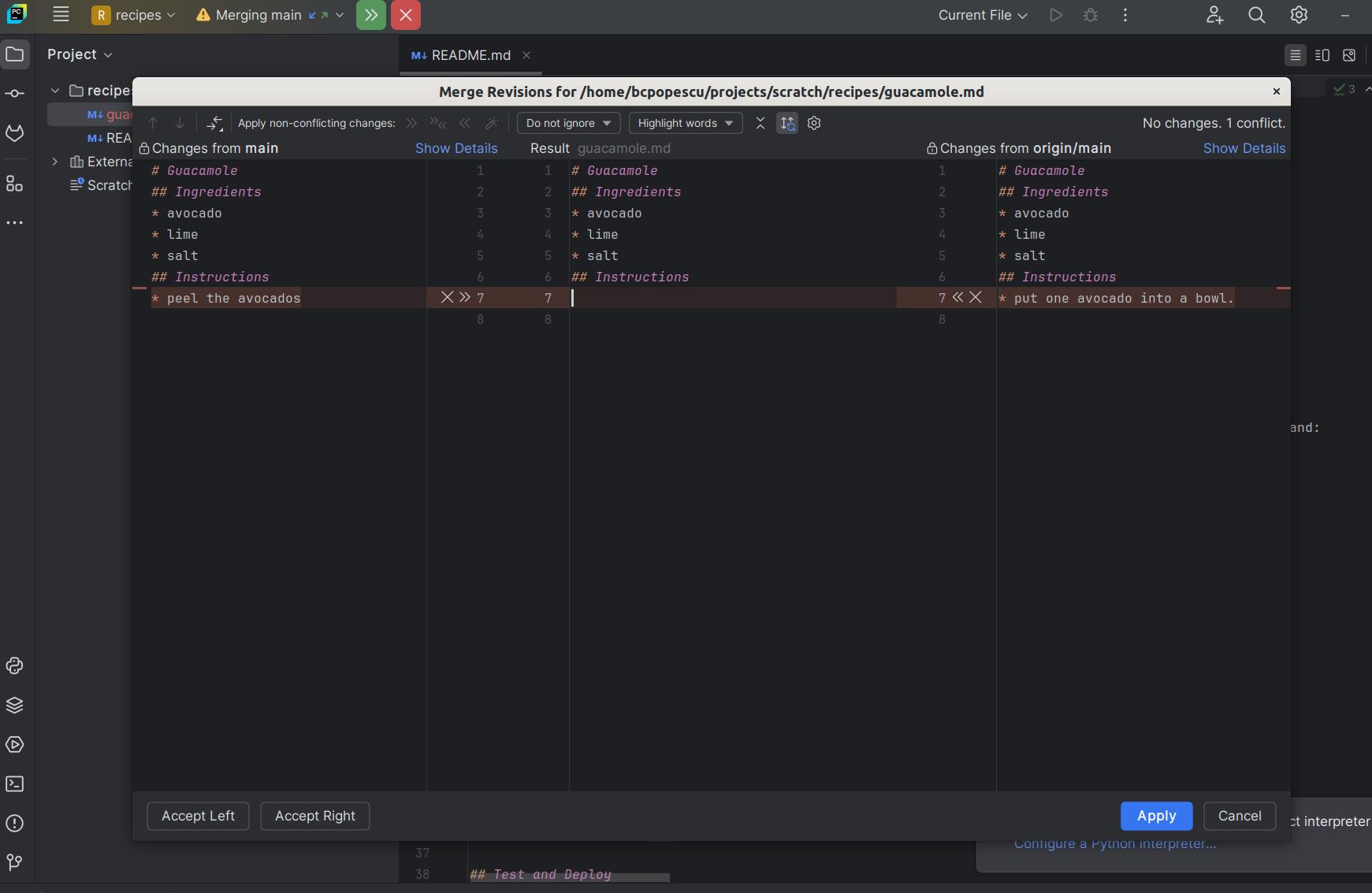Open the Project tool window icon

pyautogui.click(x=15, y=54)
